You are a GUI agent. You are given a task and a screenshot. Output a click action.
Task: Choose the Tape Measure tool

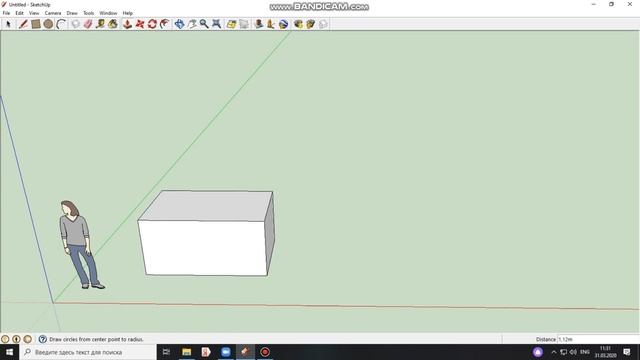click(100, 24)
